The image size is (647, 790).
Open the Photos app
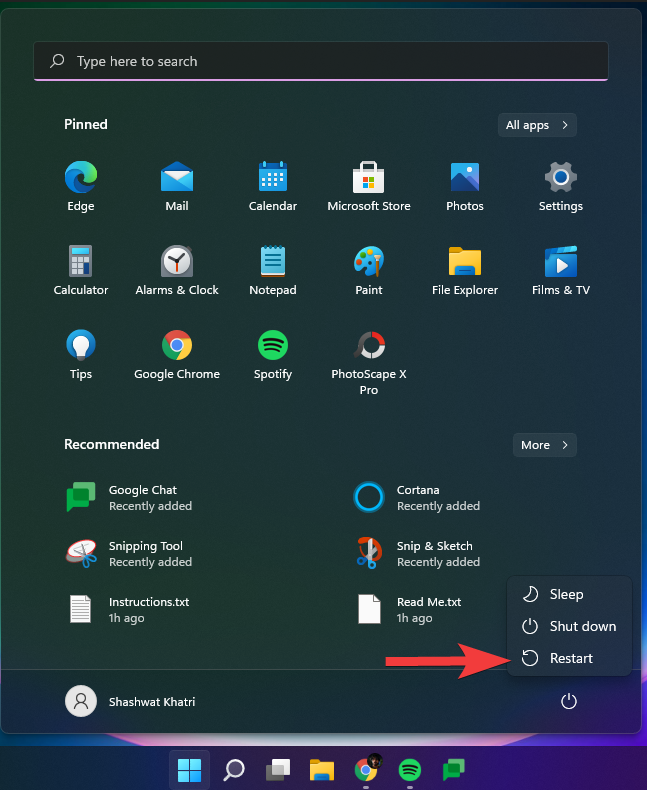(465, 186)
